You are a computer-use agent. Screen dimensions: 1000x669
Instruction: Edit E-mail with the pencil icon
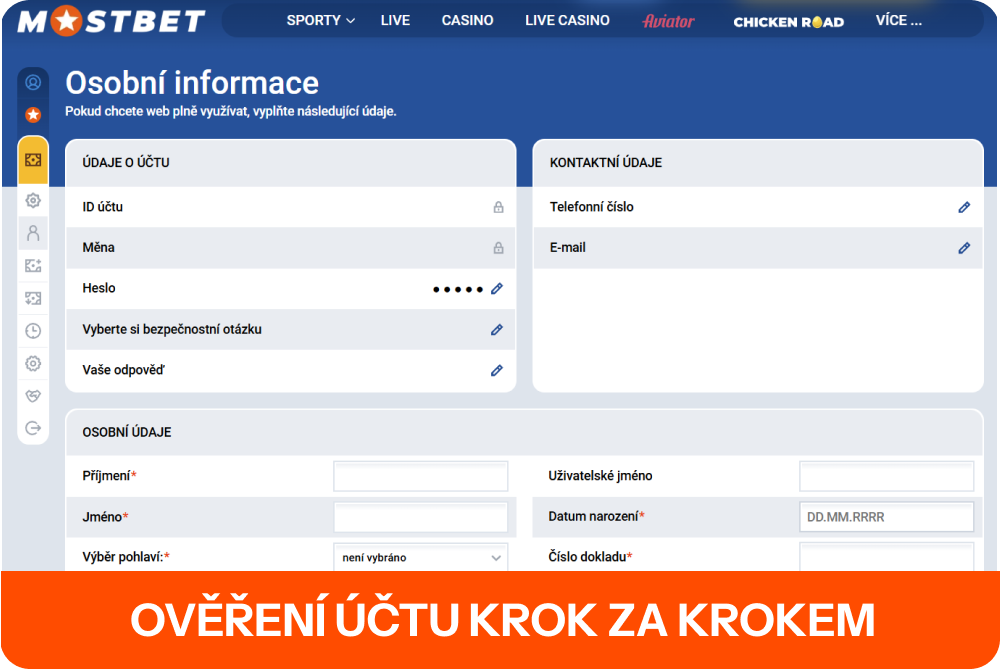(964, 248)
